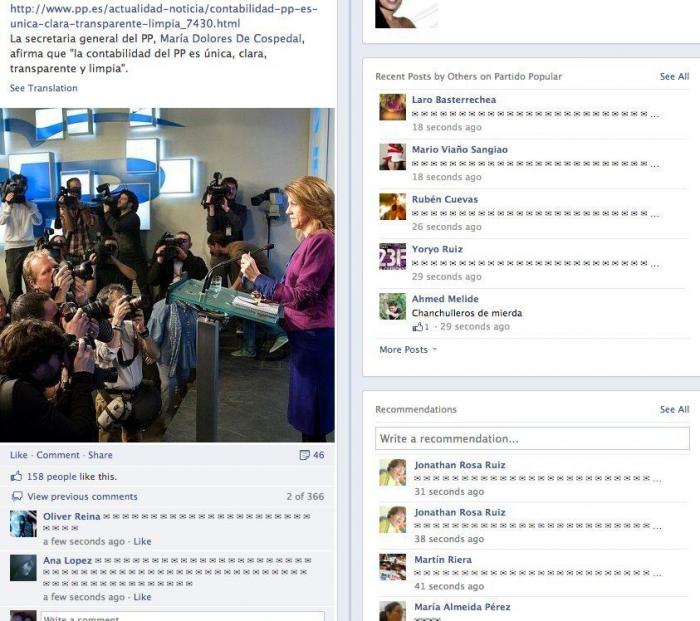Click the like icon on Ahmed Melide's post
Viewport: 700px width, 621px height.
coord(417,327)
